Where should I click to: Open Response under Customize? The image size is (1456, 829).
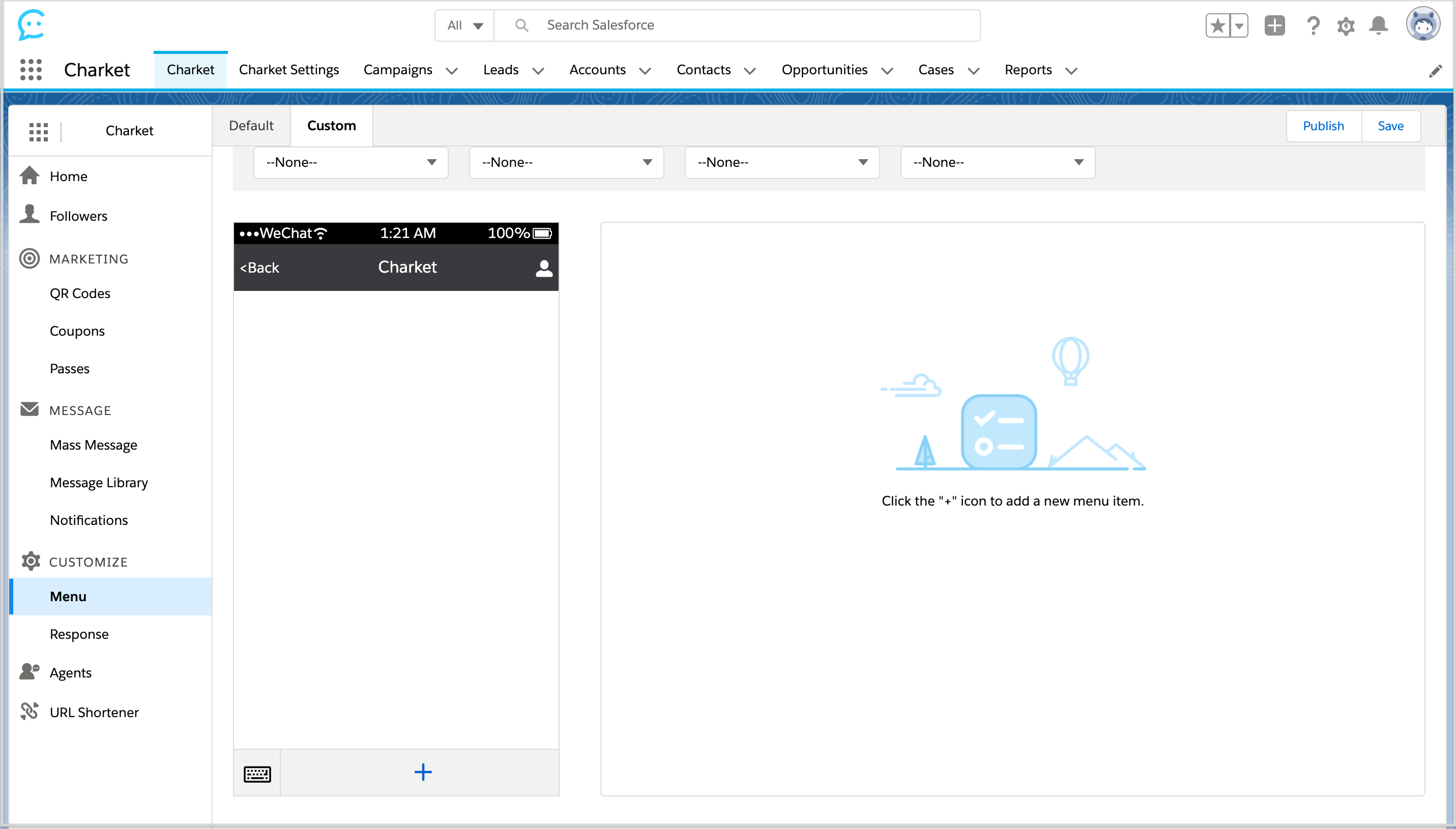click(x=79, y=634)
